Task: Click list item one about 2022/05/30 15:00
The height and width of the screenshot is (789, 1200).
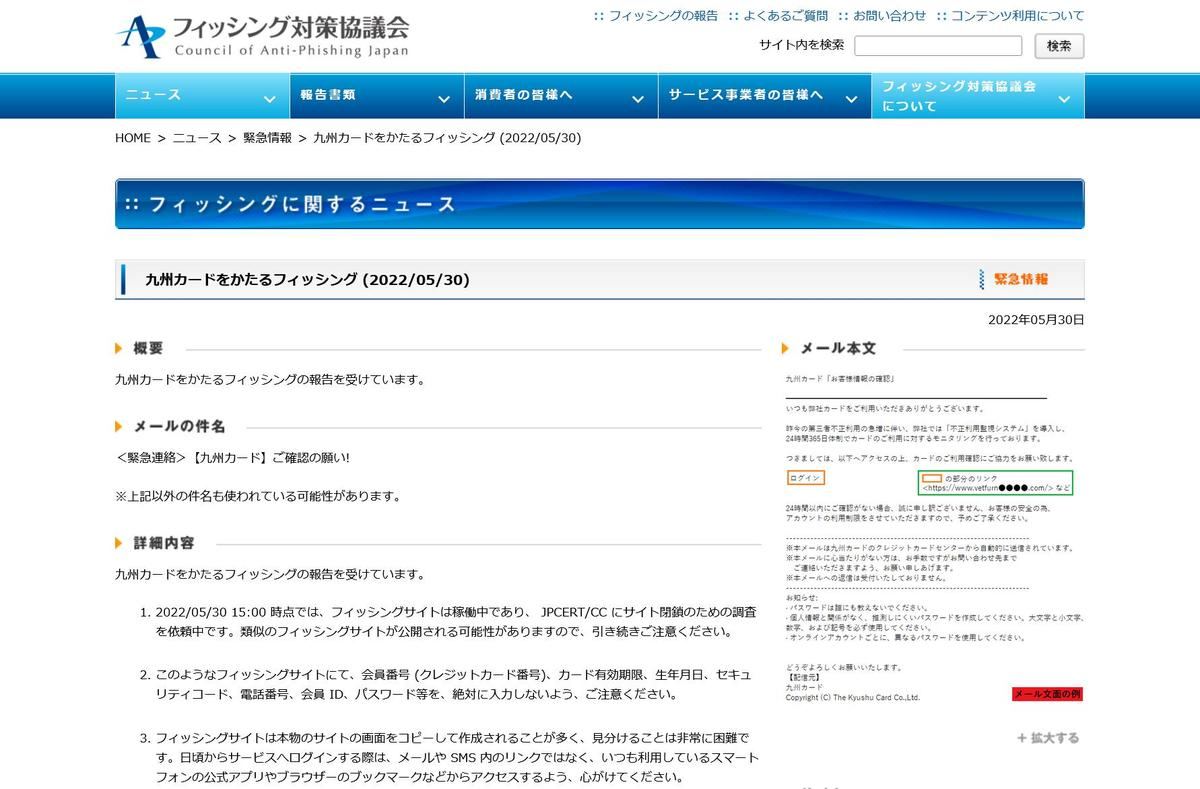Action: pyautogui.click(x=456, y=622)
